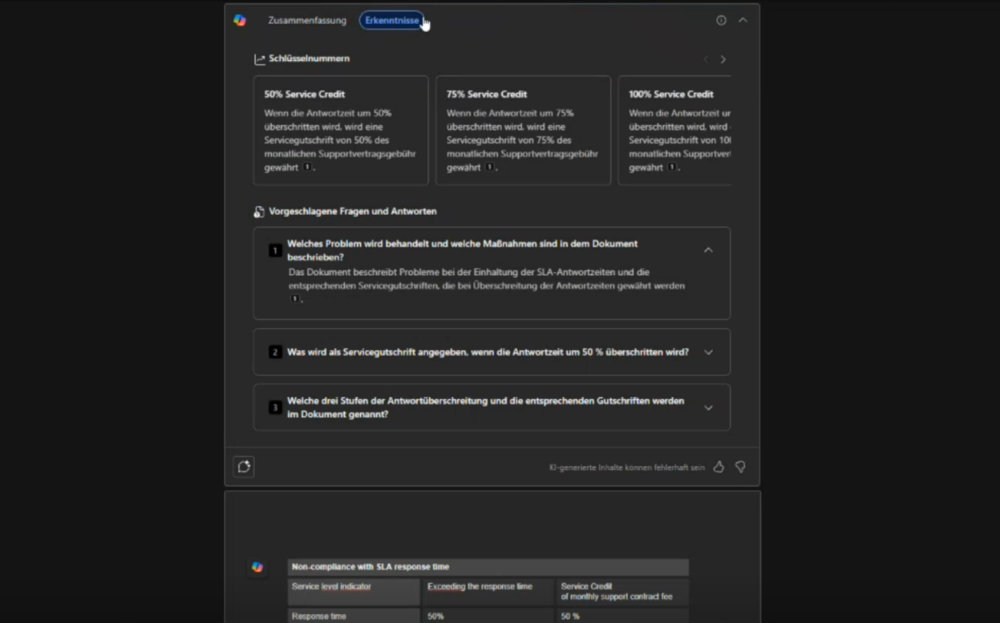Click the 'Response time' table cell

tap(353, 616)
